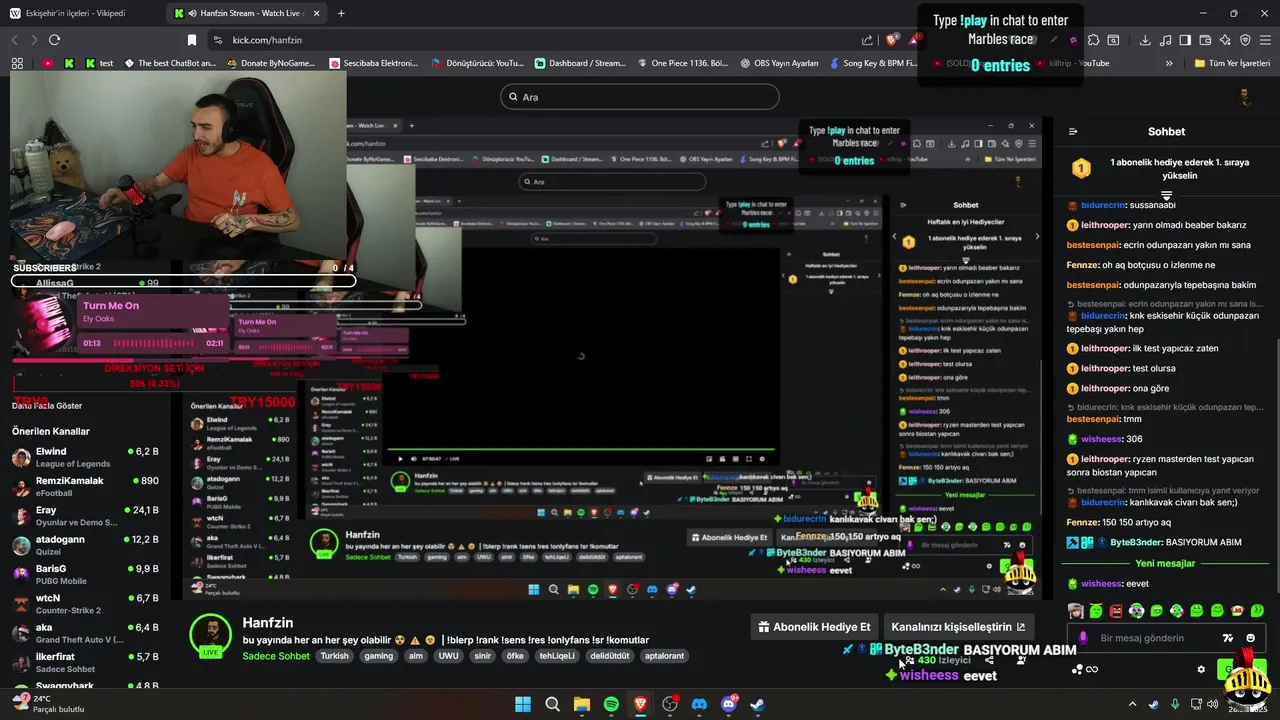Open OBS Studio from the taskbar

(x=670, y=704)
